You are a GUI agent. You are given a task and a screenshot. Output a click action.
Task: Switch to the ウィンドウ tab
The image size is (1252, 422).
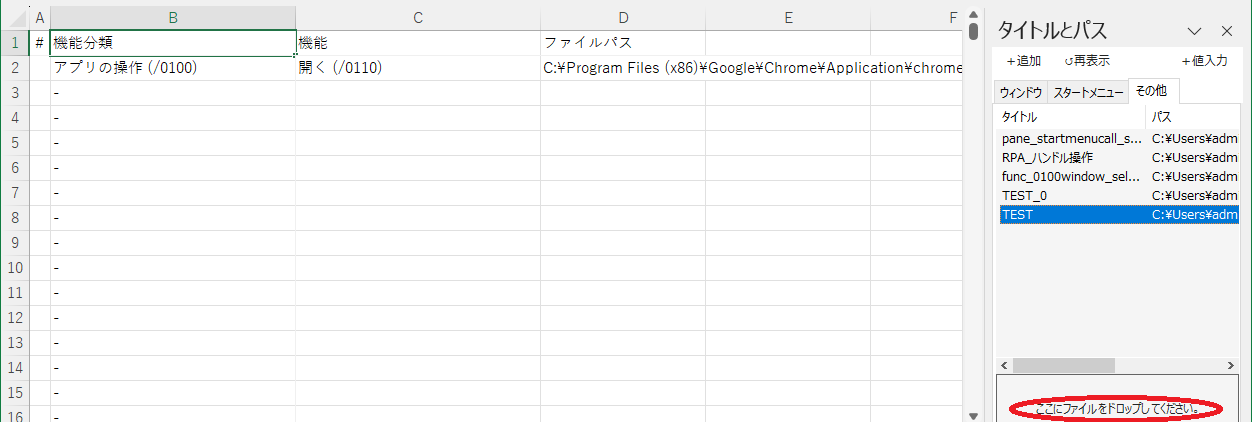click(x=1020, y=92)
